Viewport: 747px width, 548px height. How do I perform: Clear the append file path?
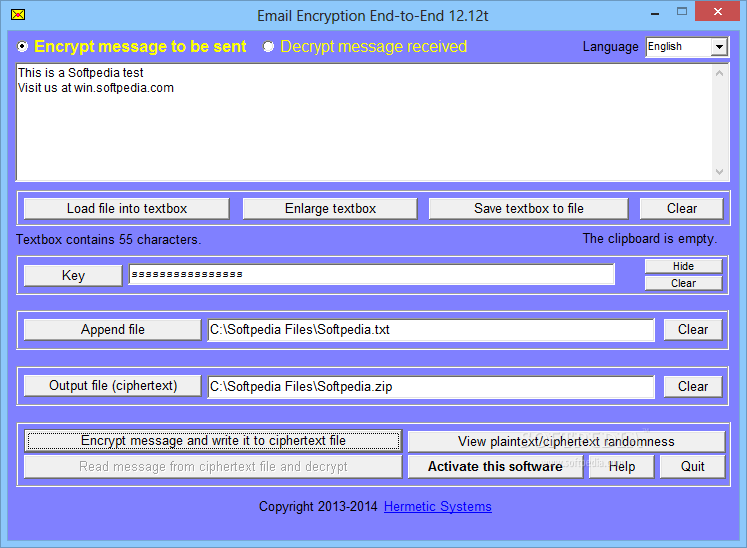click(x=693, y=330)
